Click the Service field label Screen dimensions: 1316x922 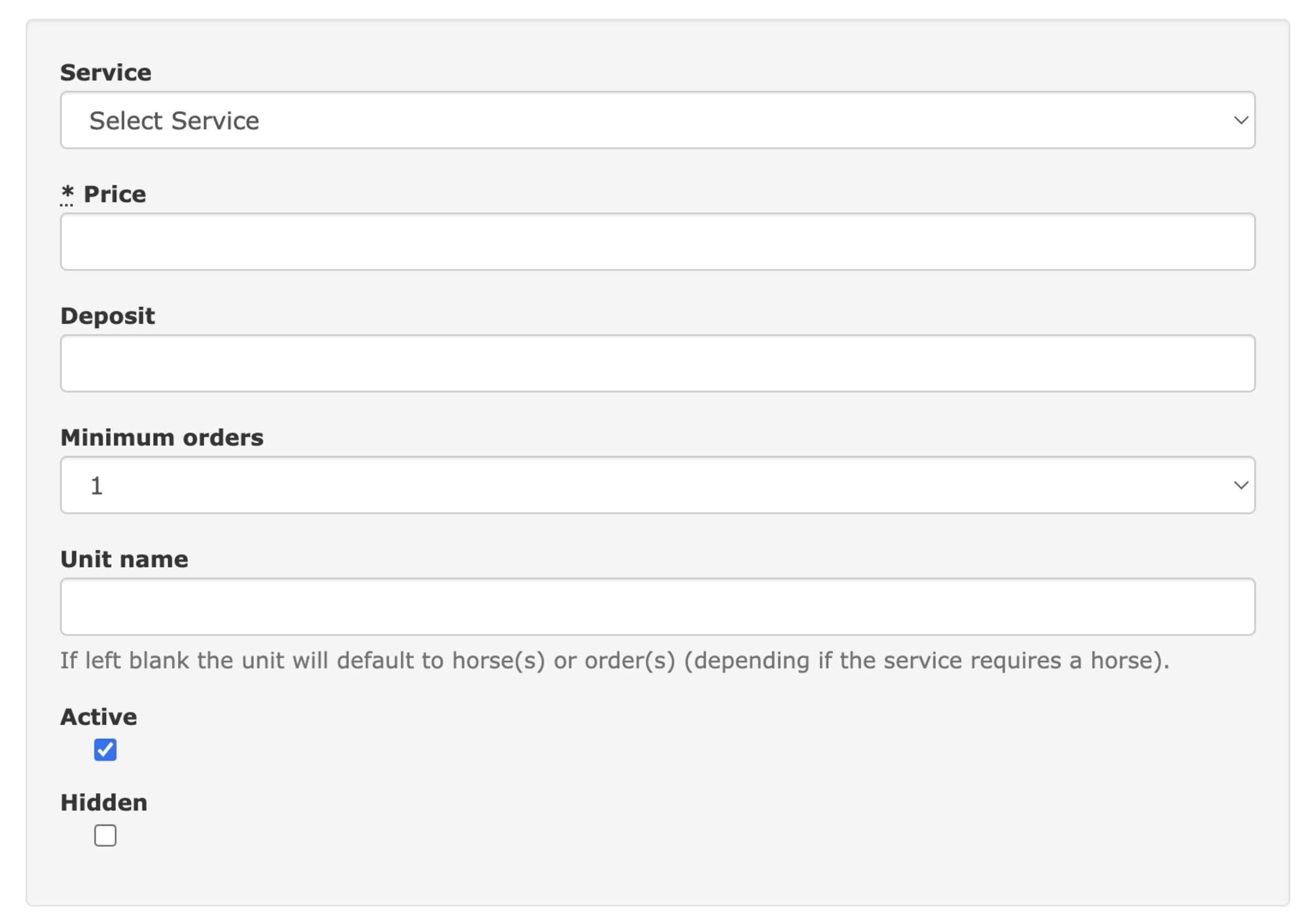tap(106, 73)
